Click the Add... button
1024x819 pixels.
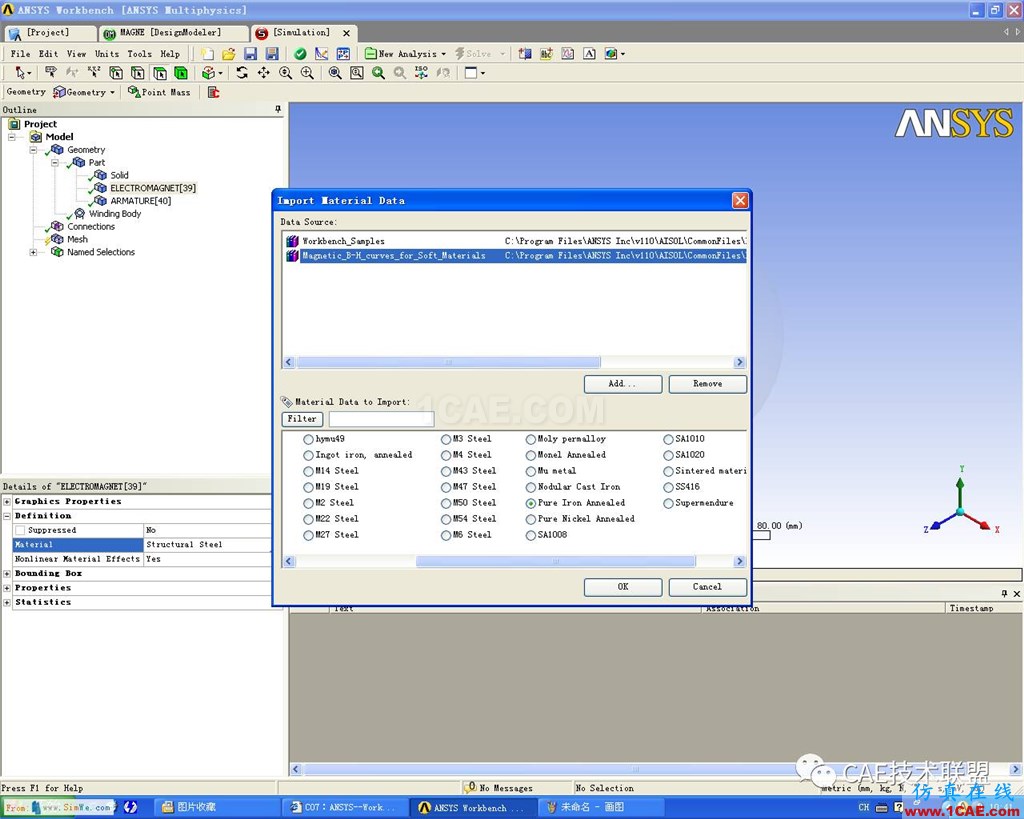[x=623, y=384]
